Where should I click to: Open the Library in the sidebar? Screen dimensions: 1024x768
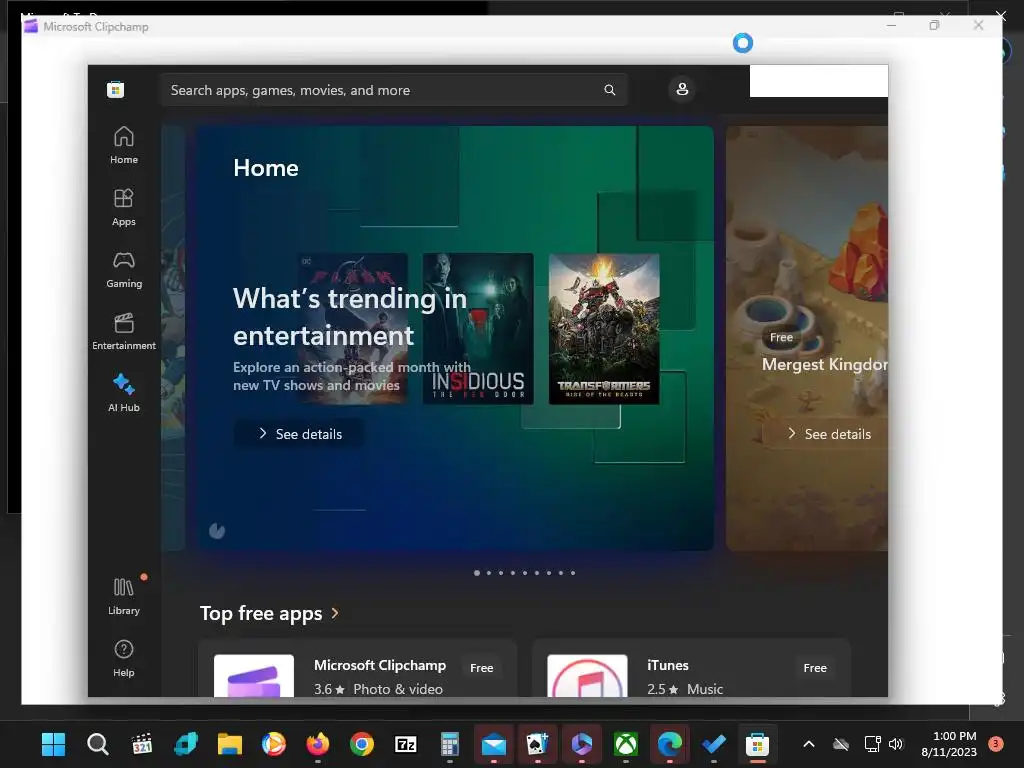click(123, 596)
